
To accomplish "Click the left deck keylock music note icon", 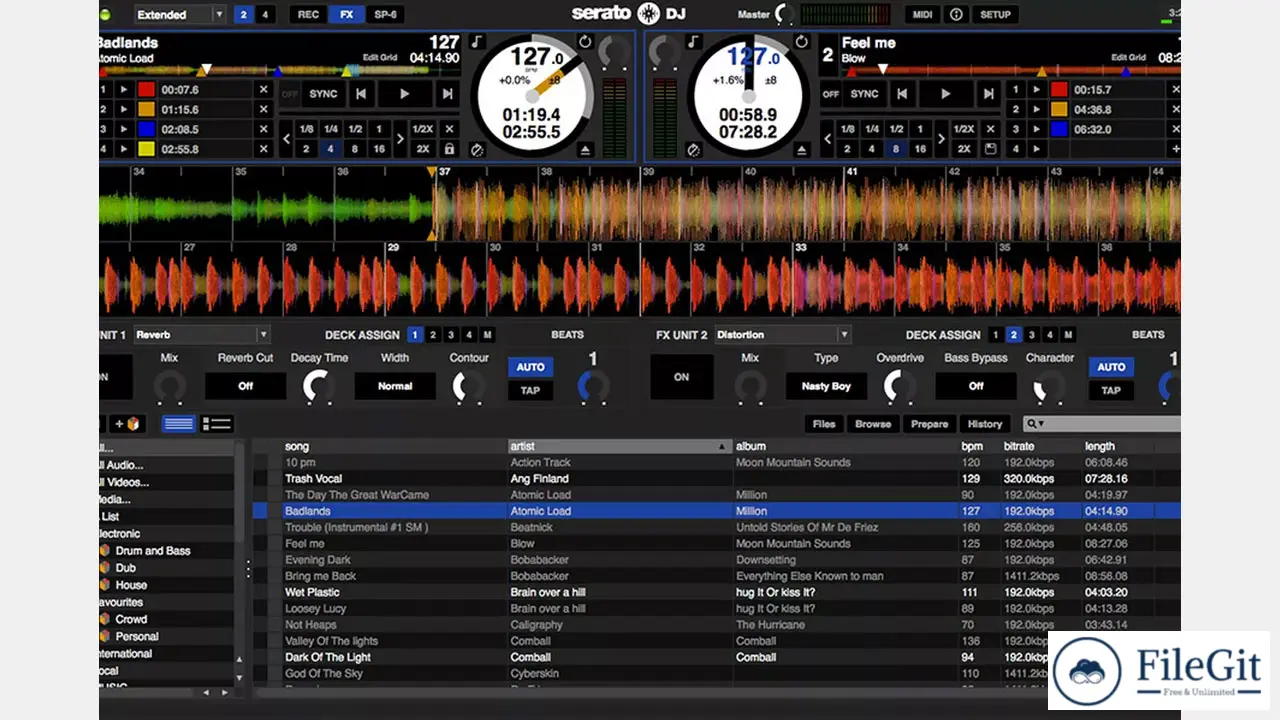I will coord(477,42).
